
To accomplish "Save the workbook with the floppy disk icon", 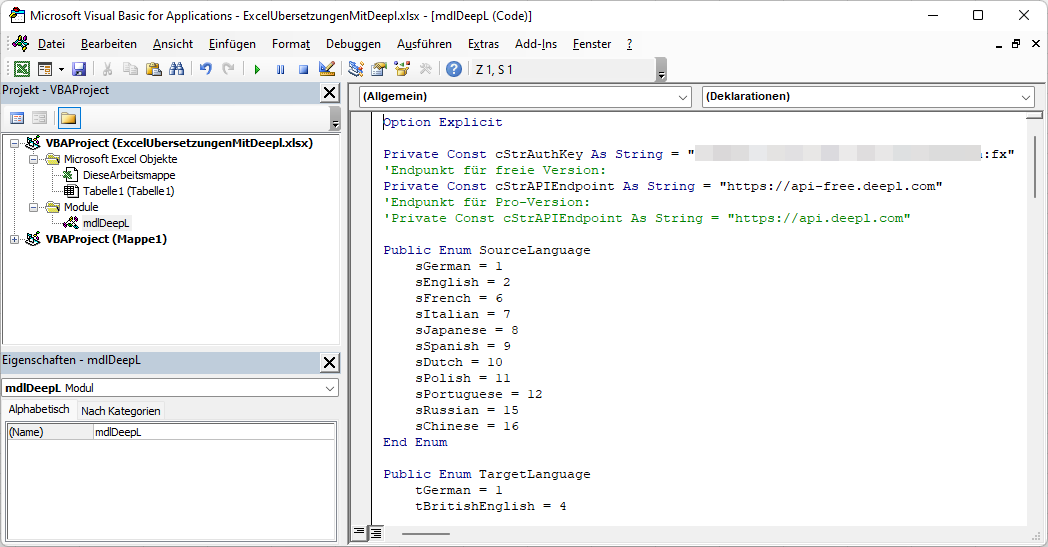I will pos(79,69).
